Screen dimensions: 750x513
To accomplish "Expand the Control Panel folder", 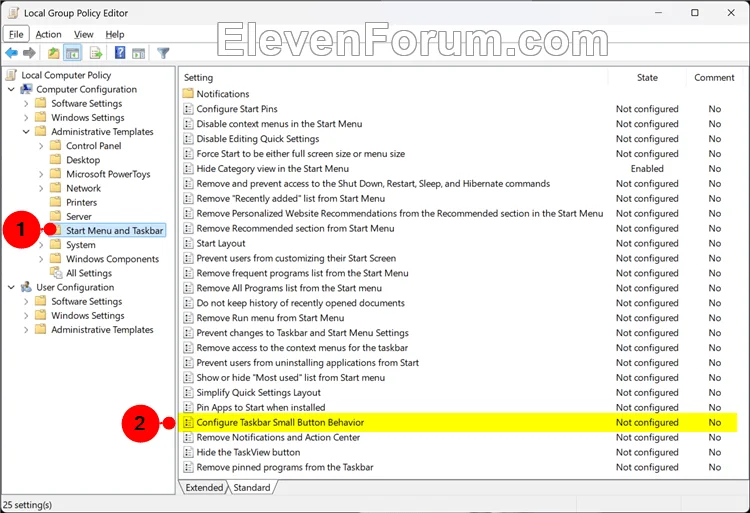I will tap(41, 146).
